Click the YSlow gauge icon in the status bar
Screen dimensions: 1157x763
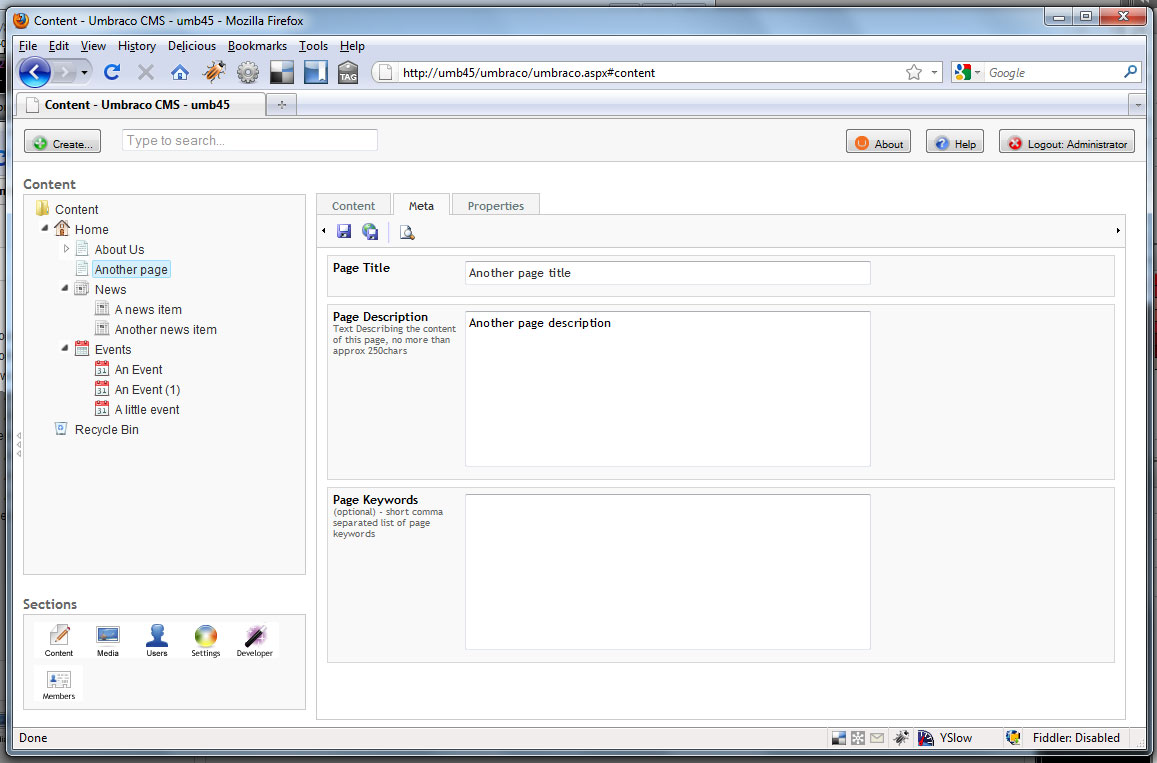(926, 738)
